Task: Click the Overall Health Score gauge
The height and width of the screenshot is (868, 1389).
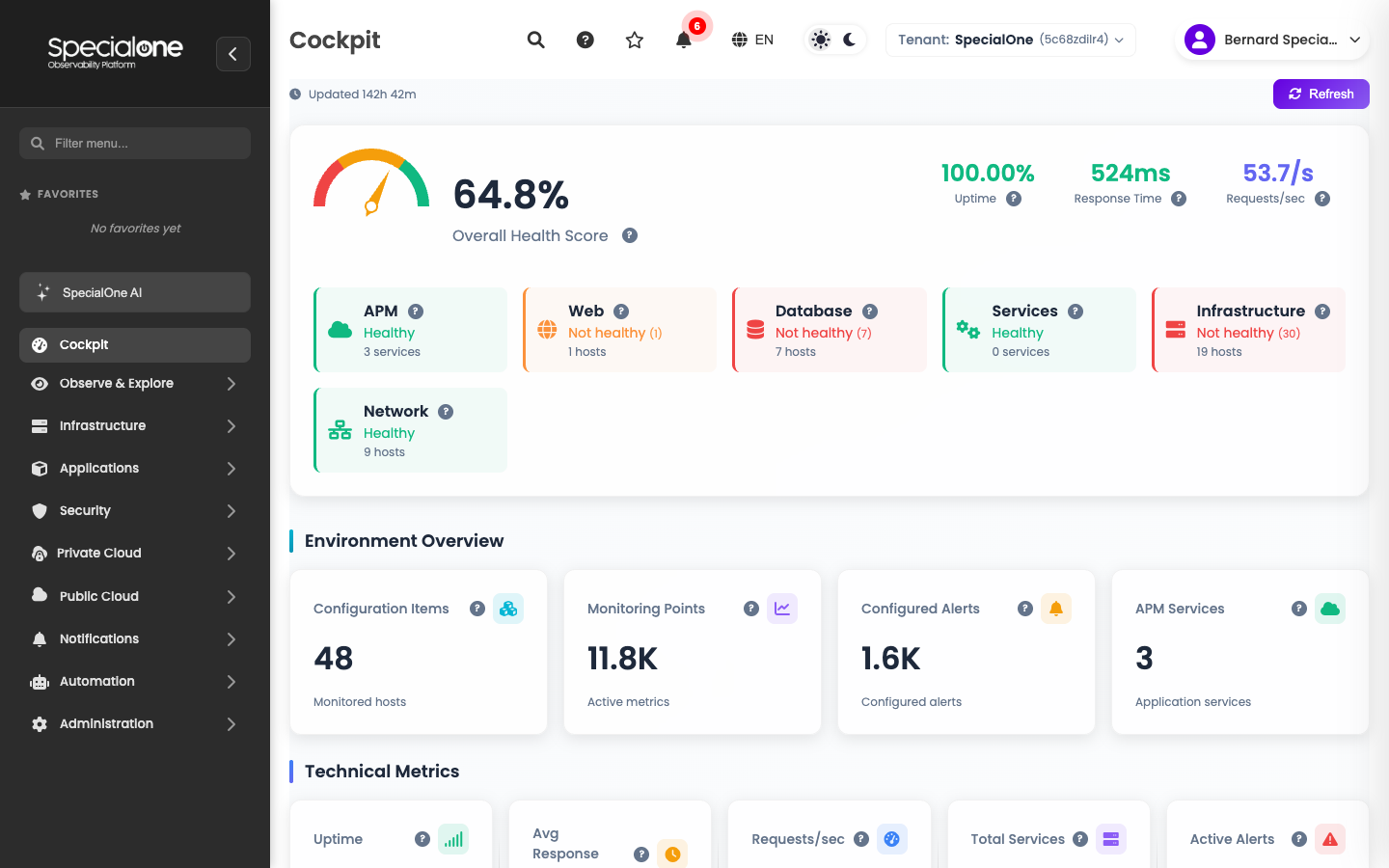Action: click(x=371, y=181)
